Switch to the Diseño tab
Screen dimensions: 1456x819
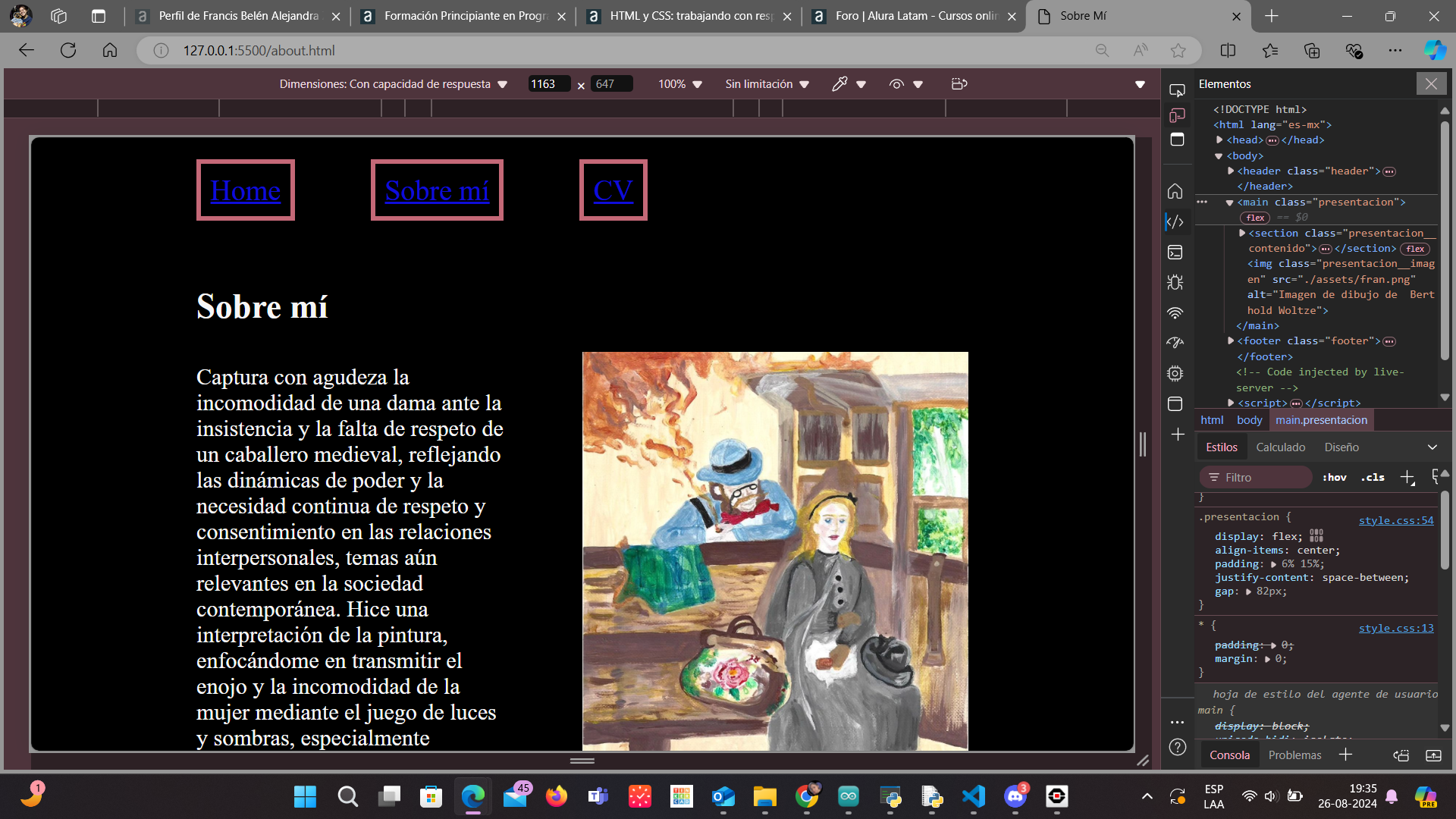pyautogui.click(x=1341, y=447)
